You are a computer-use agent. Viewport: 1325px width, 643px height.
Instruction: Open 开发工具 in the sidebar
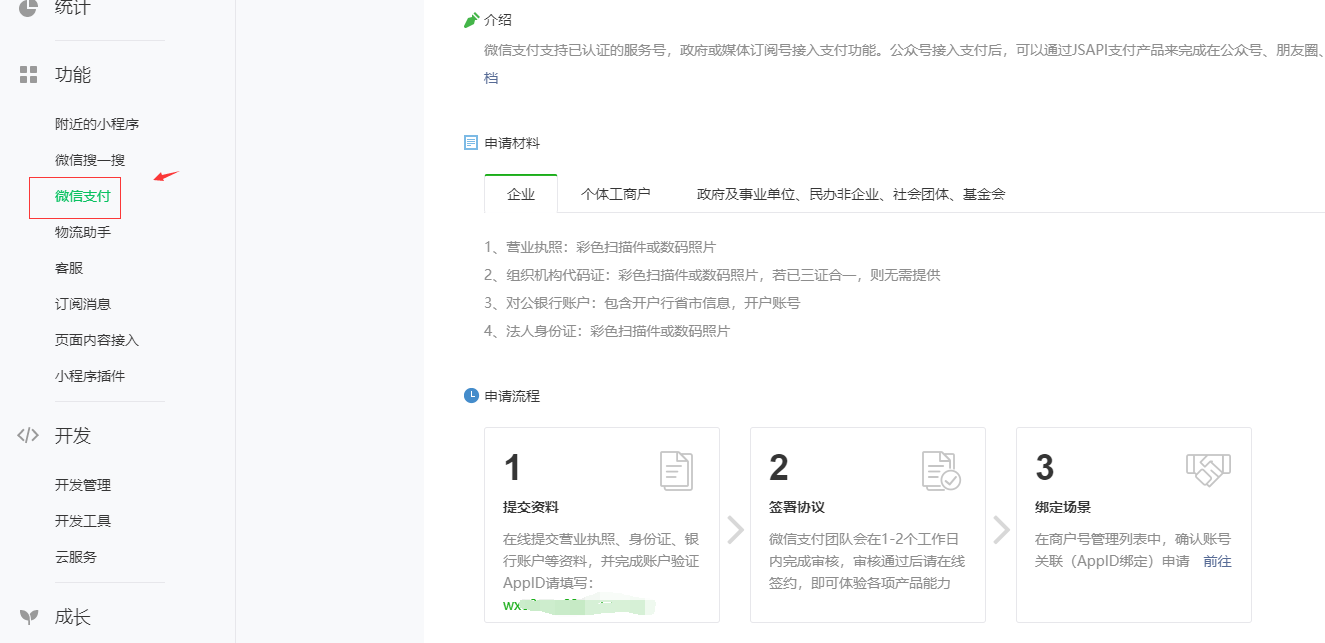(x=83, y=521)
